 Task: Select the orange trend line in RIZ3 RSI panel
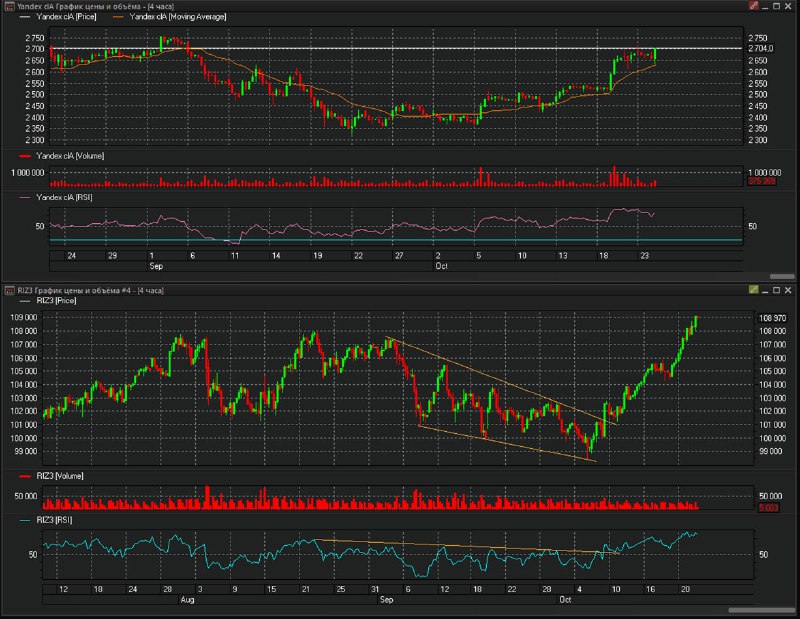[467, 547]
